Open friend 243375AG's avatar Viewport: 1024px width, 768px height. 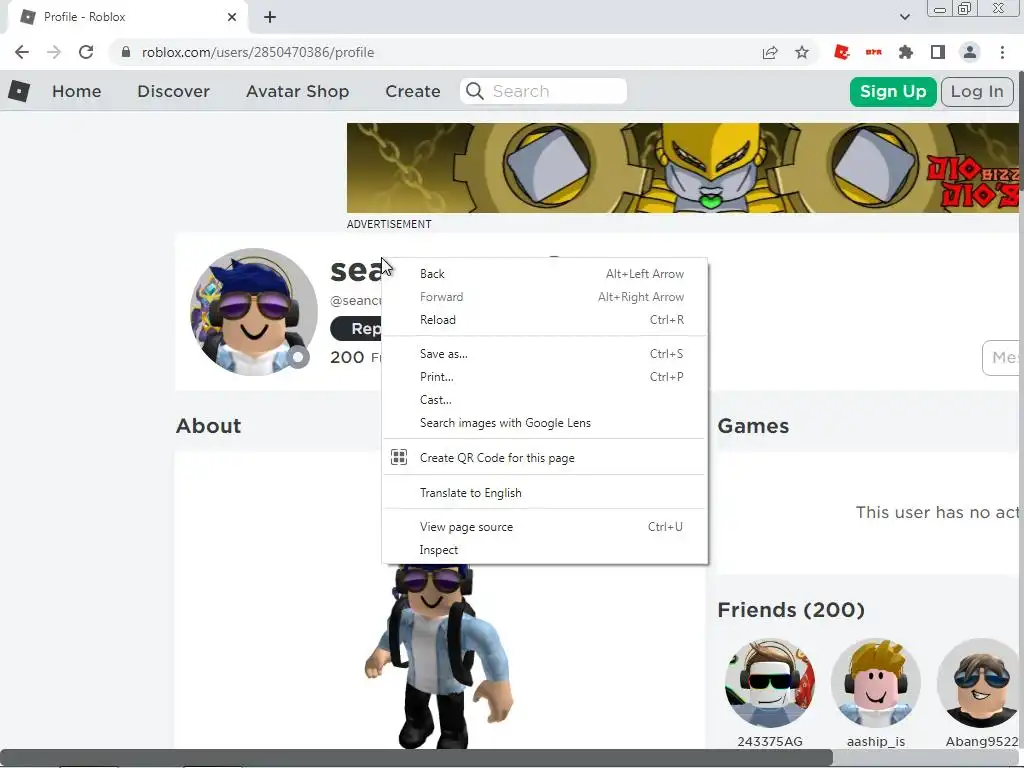click(x=770, y=683)
